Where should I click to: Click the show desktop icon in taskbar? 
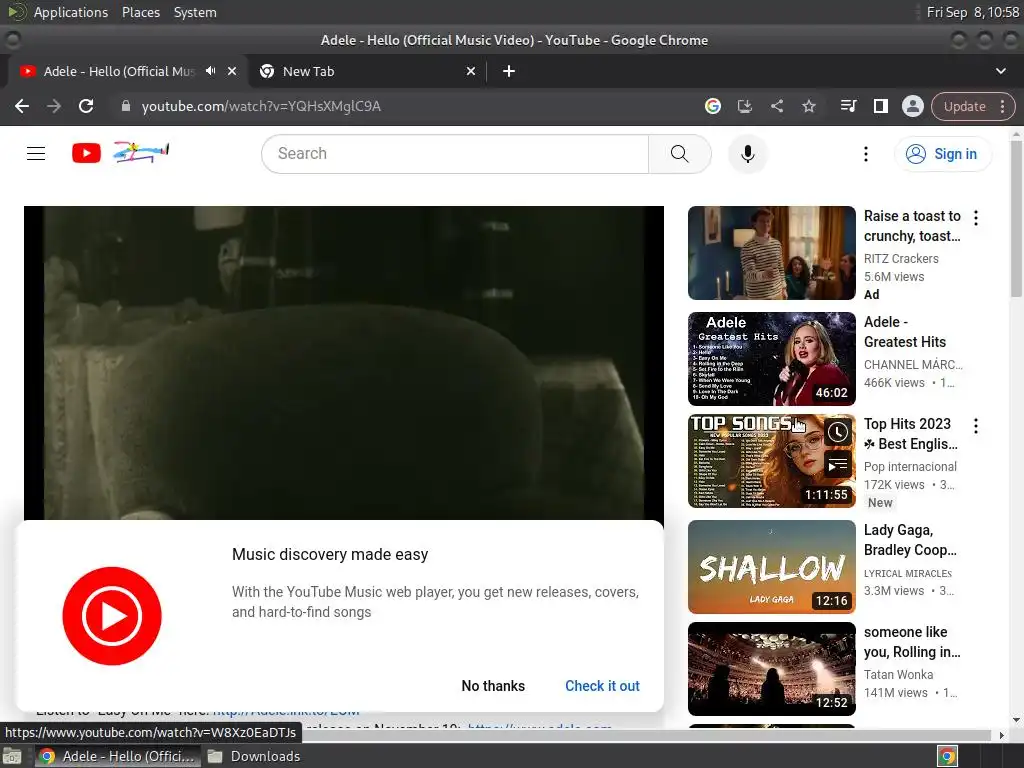click(x=12, y=757)
